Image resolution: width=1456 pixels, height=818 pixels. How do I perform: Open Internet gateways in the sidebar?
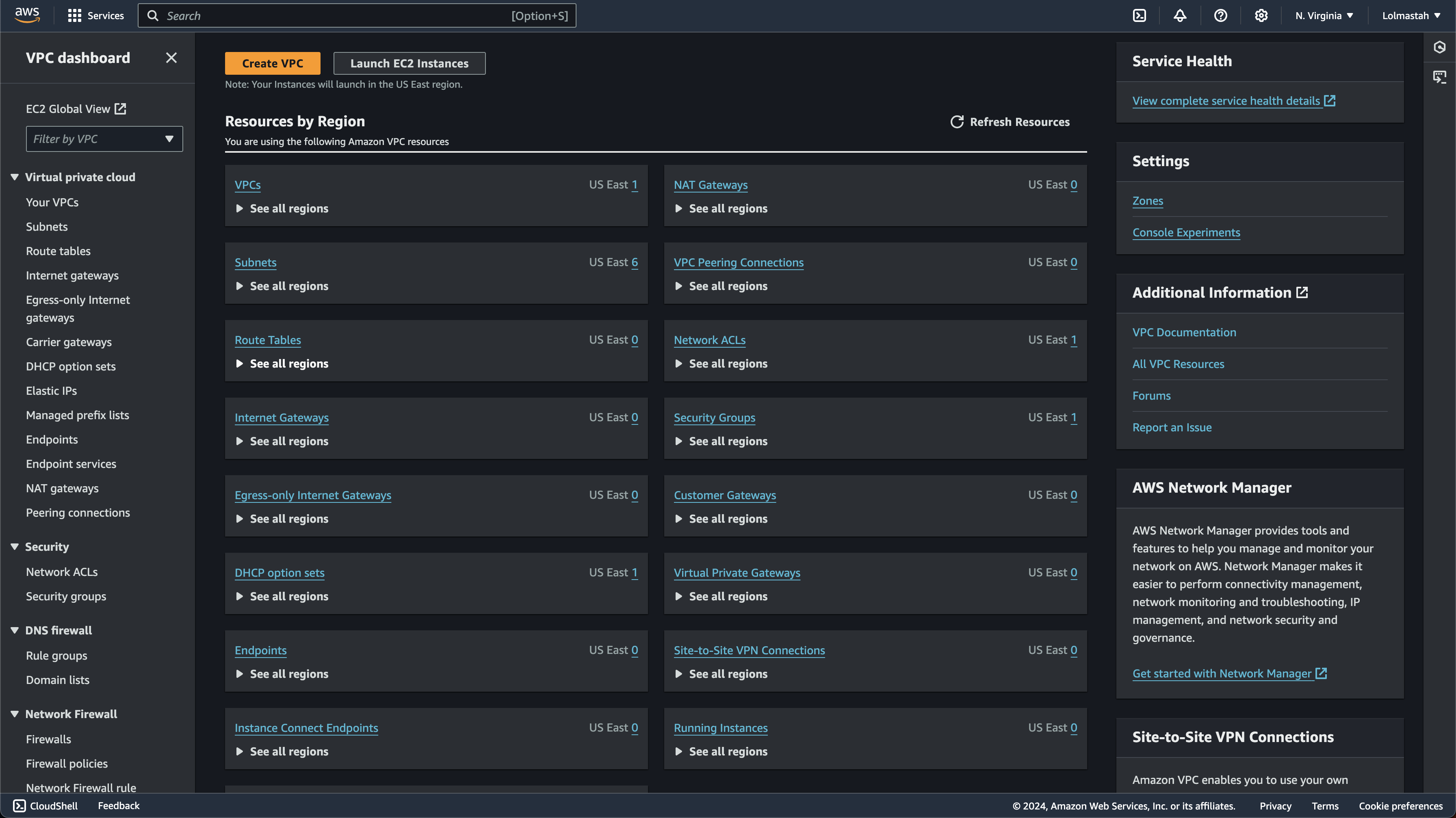tap(72, 275)
